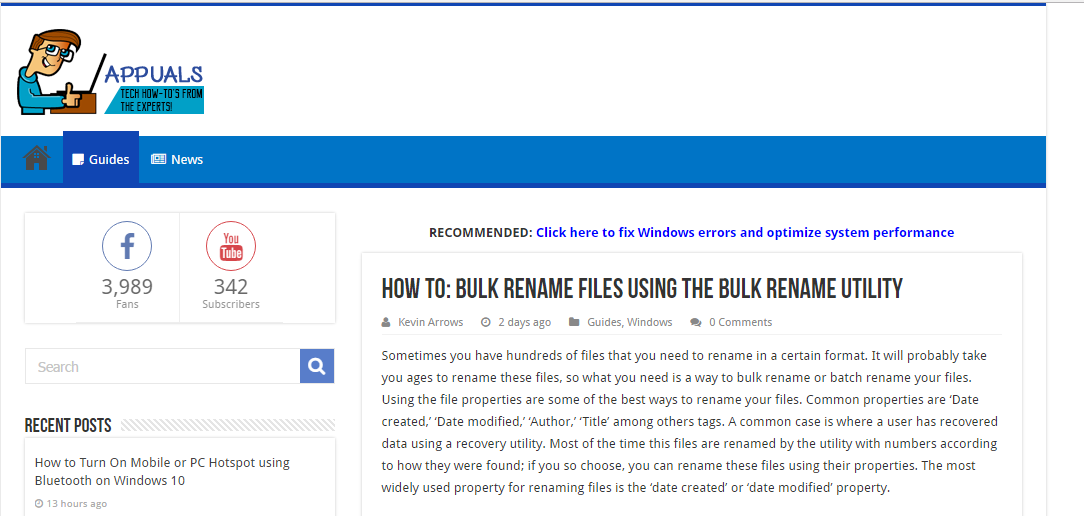Open the News navigation tab
The image size is (1084, 516).
coord(177,159)
